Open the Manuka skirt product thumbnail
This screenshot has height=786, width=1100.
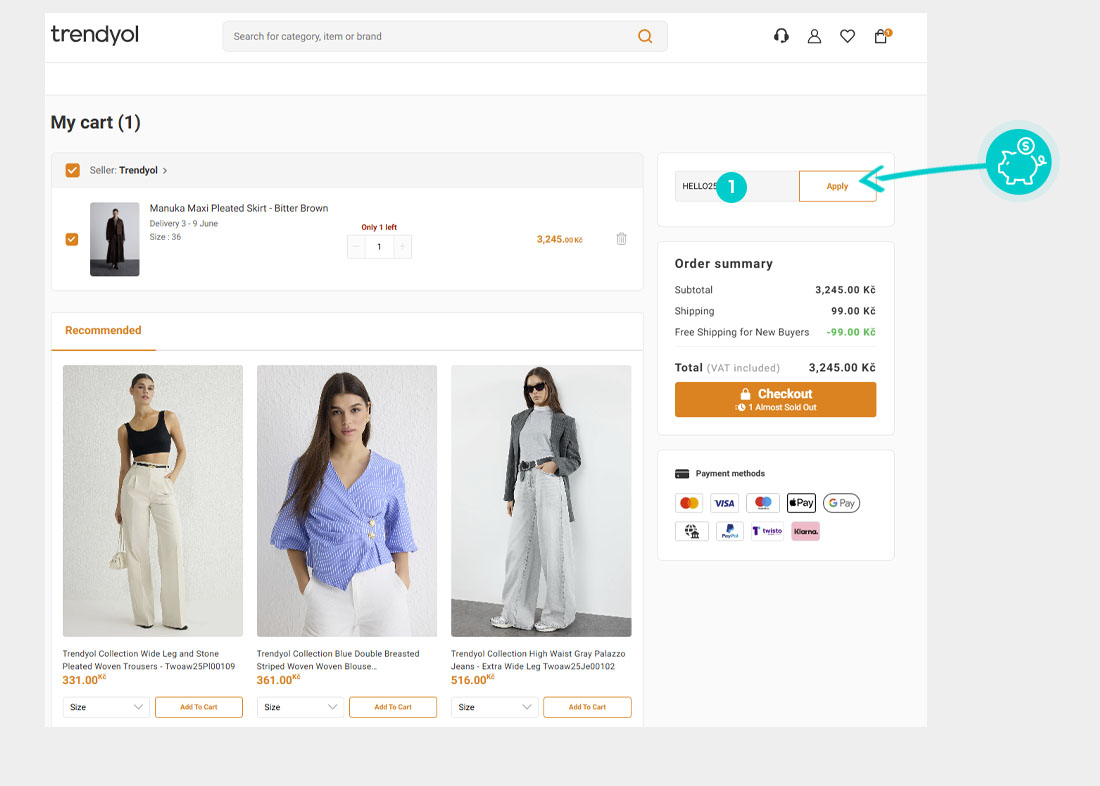114,239
